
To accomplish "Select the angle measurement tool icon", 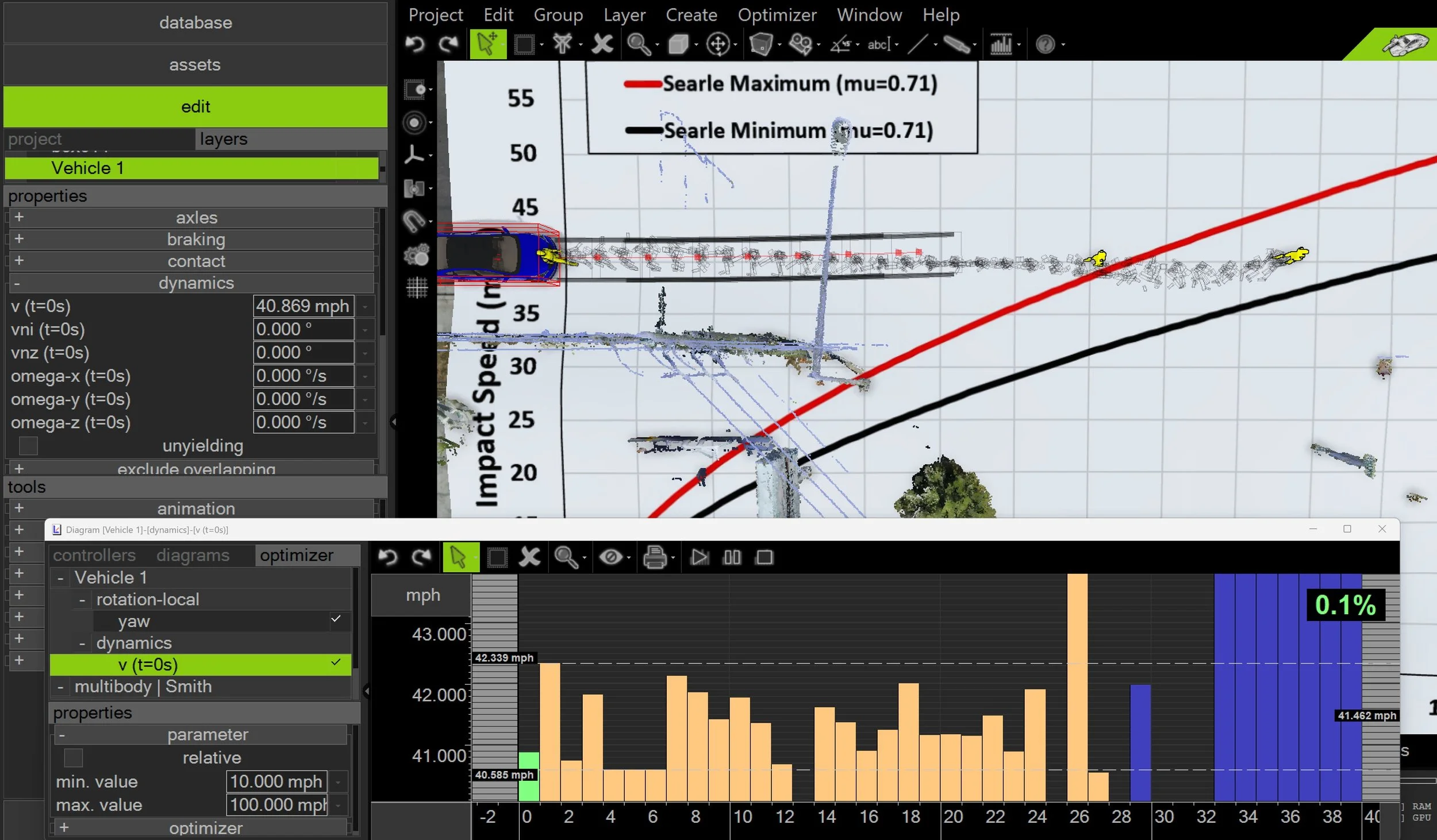I will pos(840,44).
